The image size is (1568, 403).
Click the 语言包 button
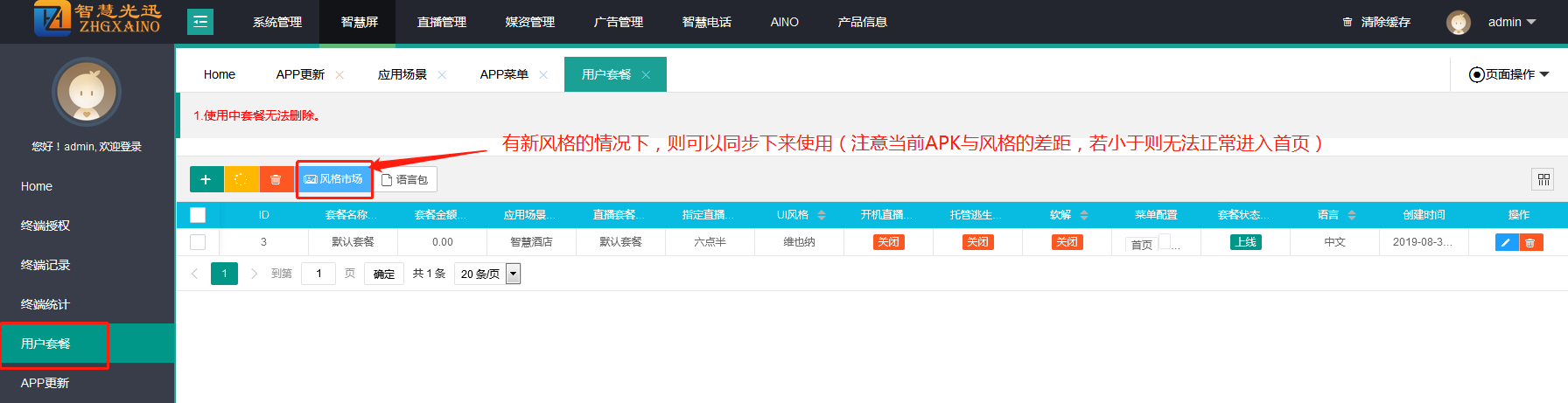click(x=405, y=179)
